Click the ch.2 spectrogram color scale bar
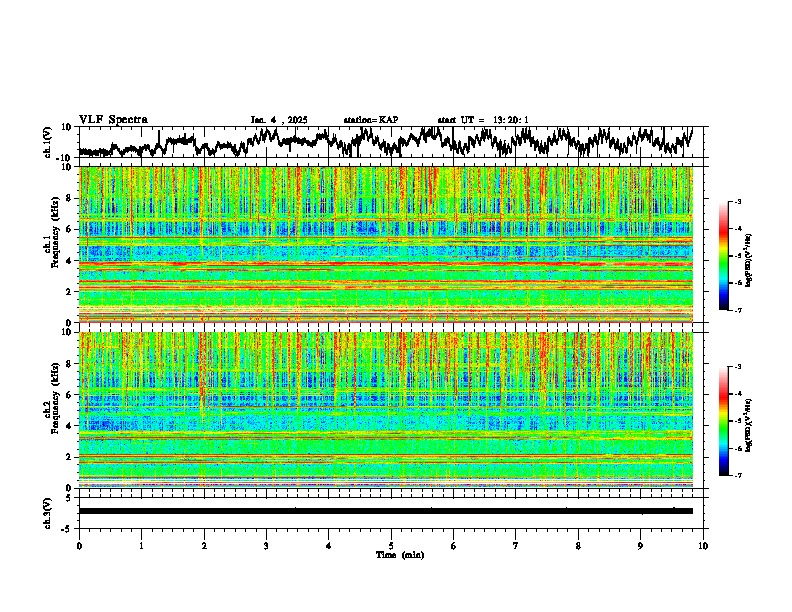This screenshot has height=612, width=792. point(723,421)
